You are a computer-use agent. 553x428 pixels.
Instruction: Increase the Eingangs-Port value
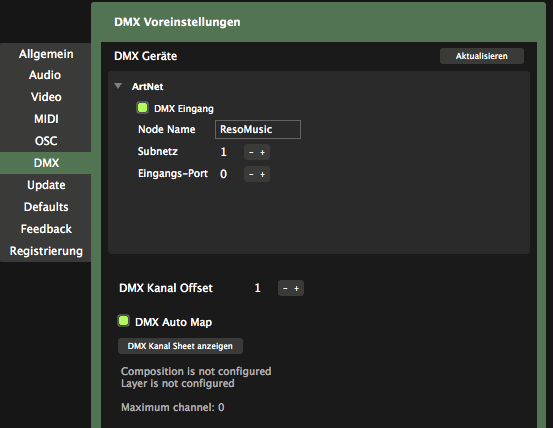click(262, 174)
